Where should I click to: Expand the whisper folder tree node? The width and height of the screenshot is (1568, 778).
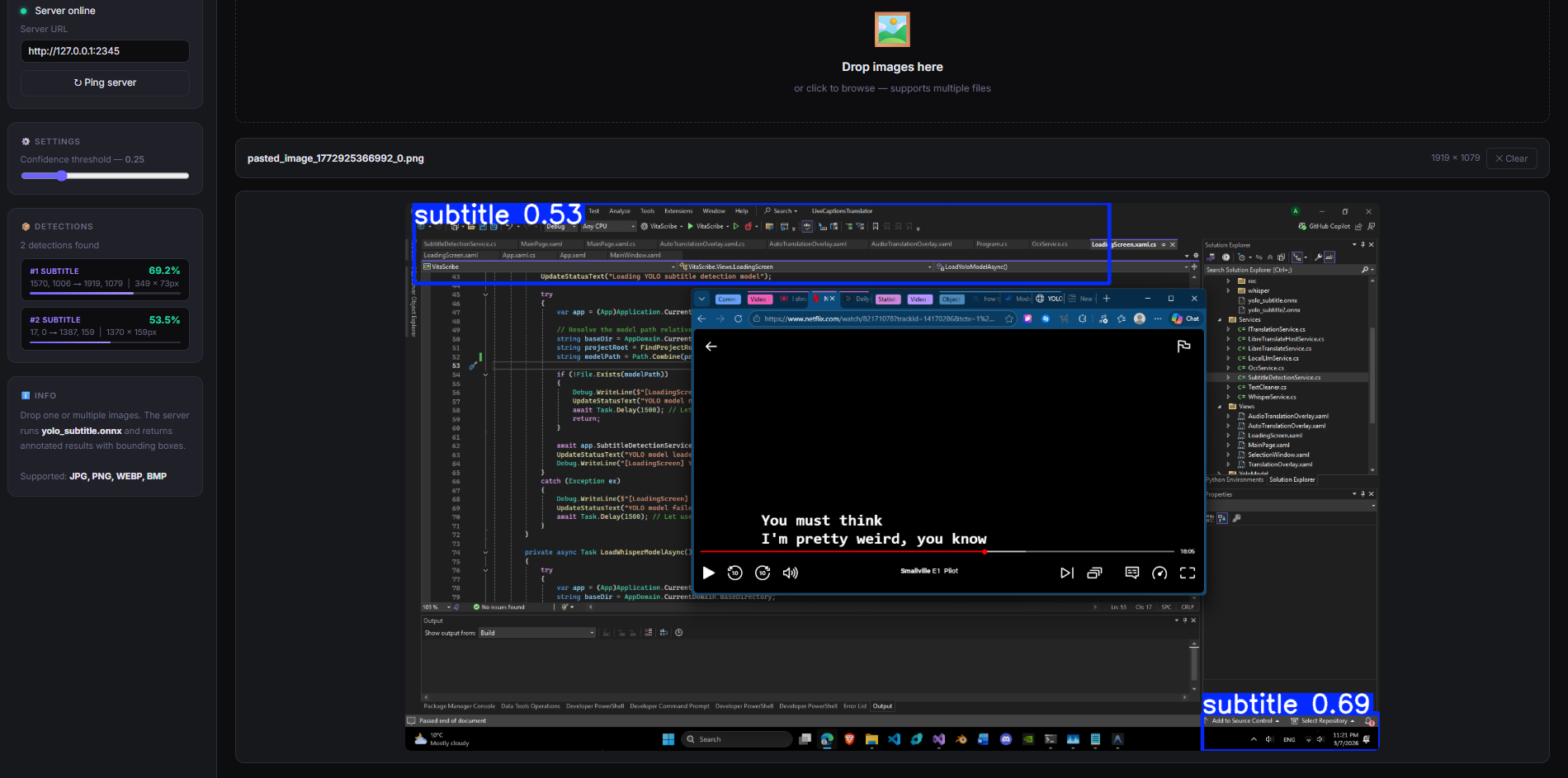coord(1228,290)
